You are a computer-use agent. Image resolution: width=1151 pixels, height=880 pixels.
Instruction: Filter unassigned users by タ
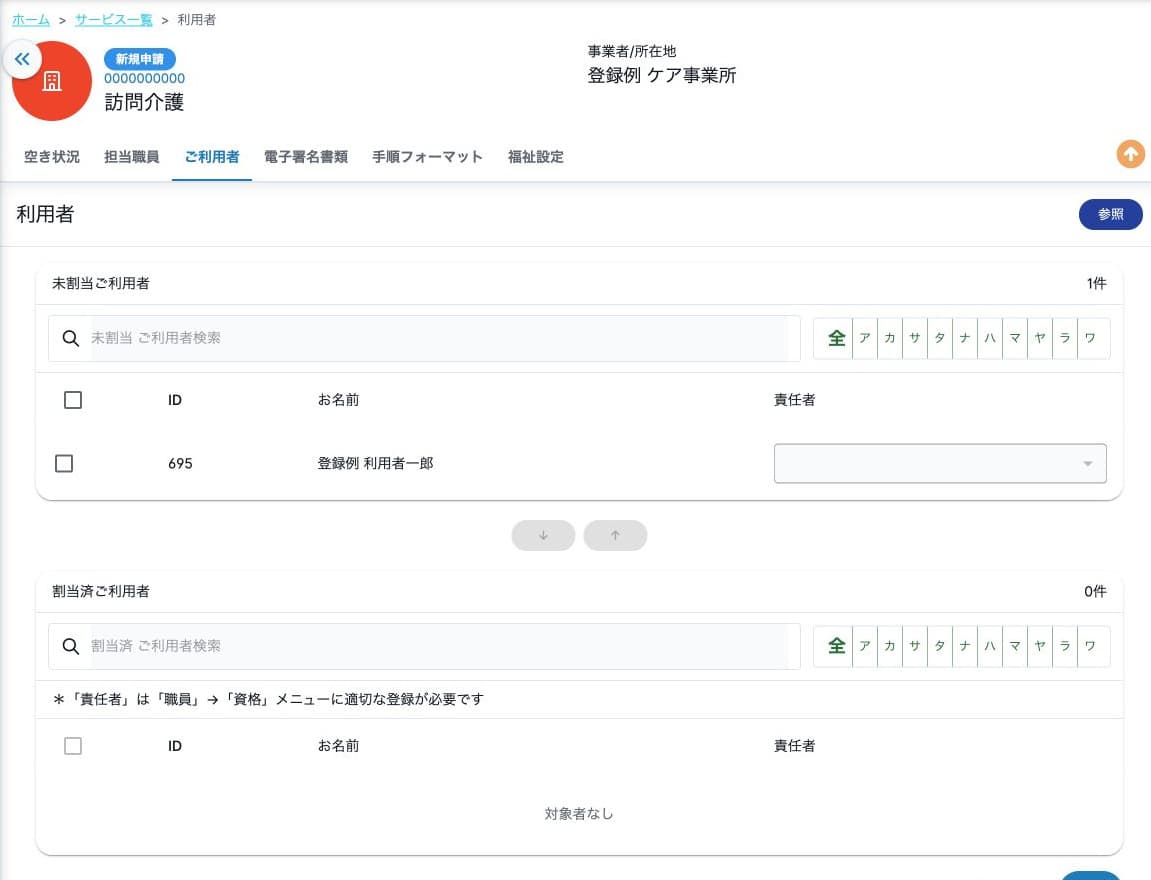(x=940, y=338)
